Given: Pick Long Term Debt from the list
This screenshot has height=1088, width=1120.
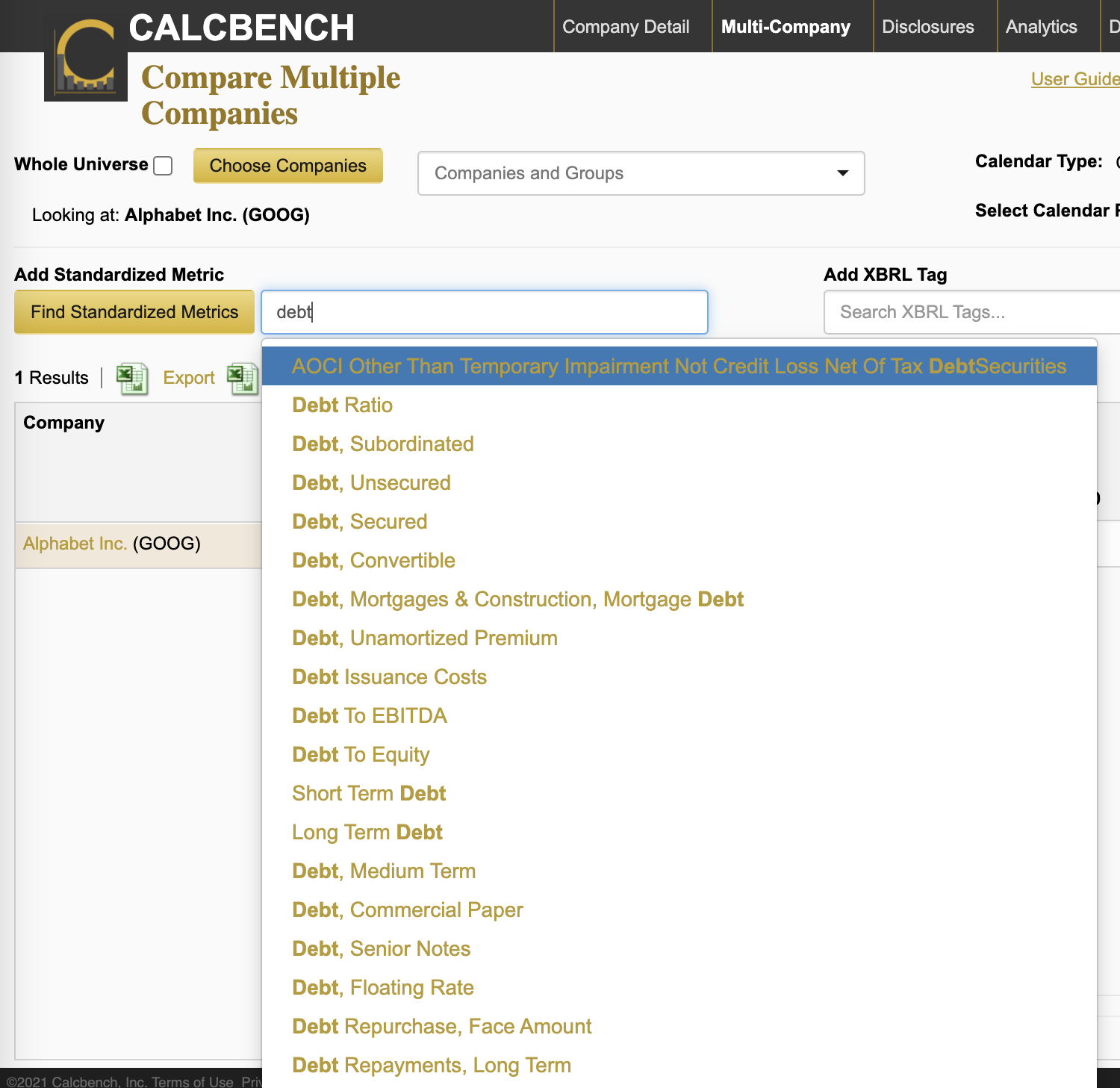Looking at the screenshot, I should pos(367,832).
